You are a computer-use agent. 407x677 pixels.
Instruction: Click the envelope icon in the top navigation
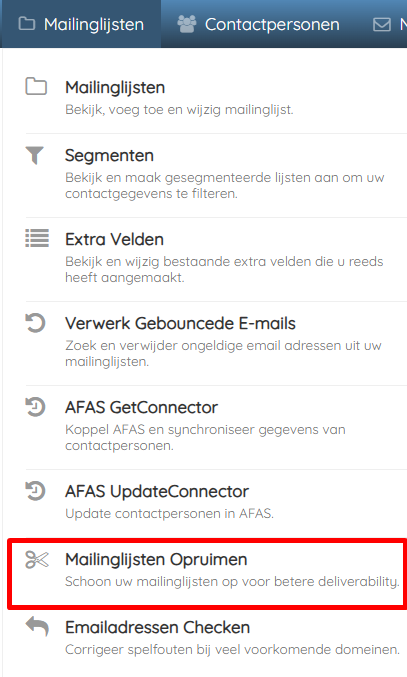(x=382, y=25)
